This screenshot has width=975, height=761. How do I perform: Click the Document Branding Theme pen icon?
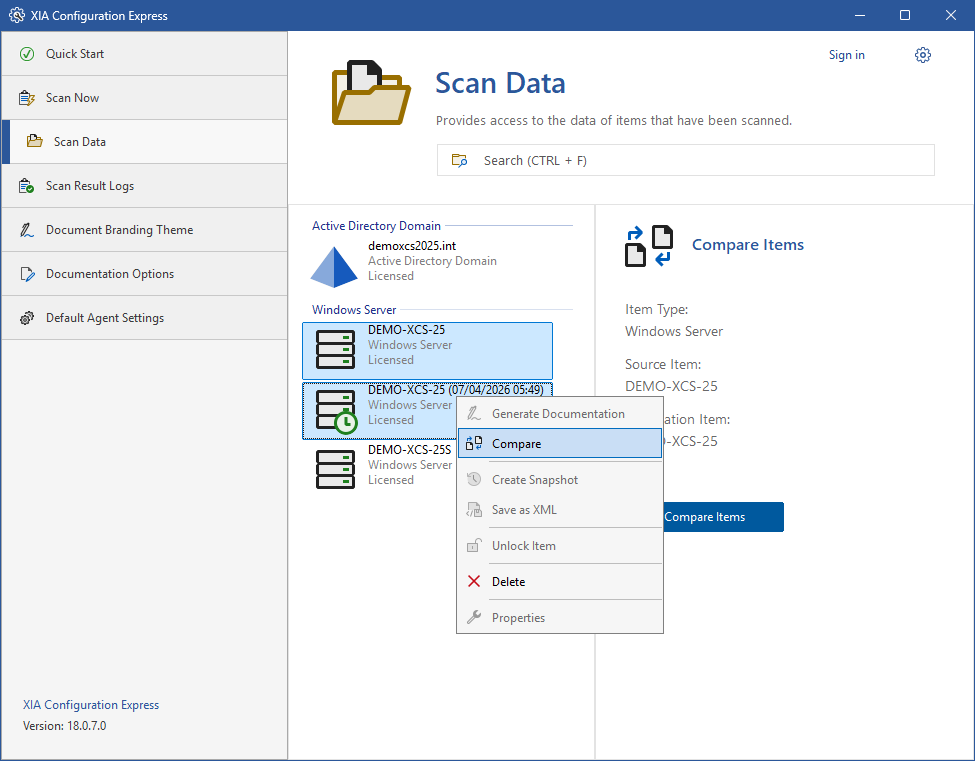click(x=27, y=230)
